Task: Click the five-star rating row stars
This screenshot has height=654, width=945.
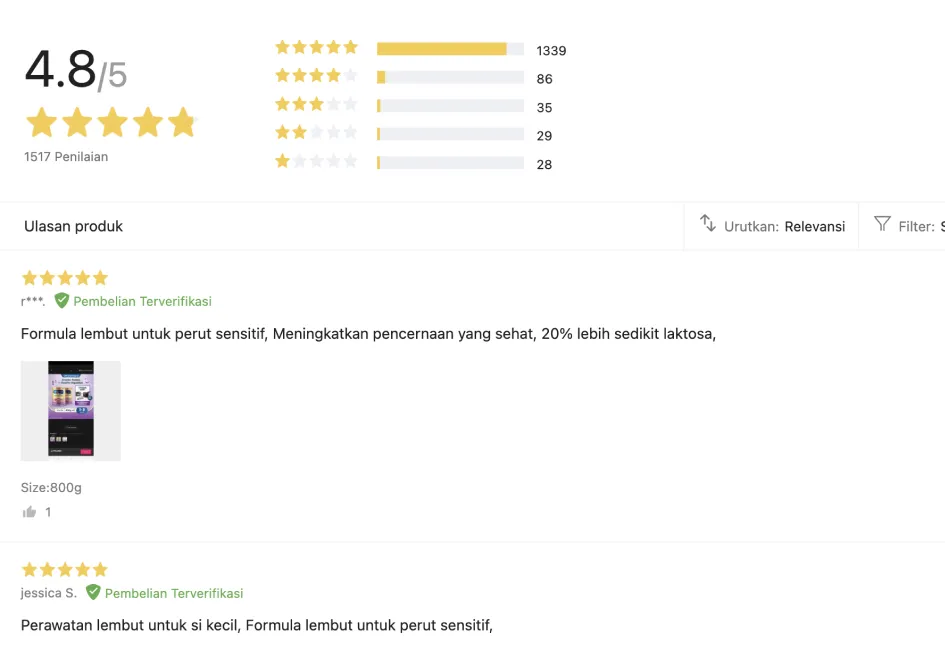Action: pyautogui.click(x=316, y=48)
